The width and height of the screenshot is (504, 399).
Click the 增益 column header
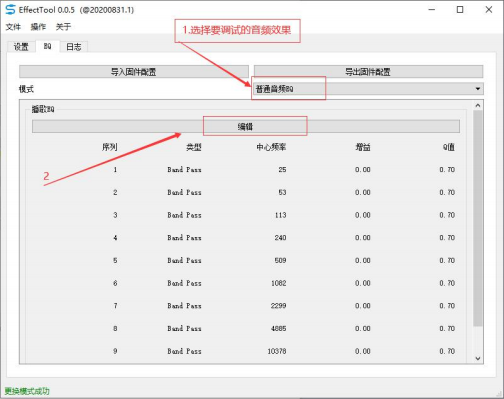coord(363,147)
